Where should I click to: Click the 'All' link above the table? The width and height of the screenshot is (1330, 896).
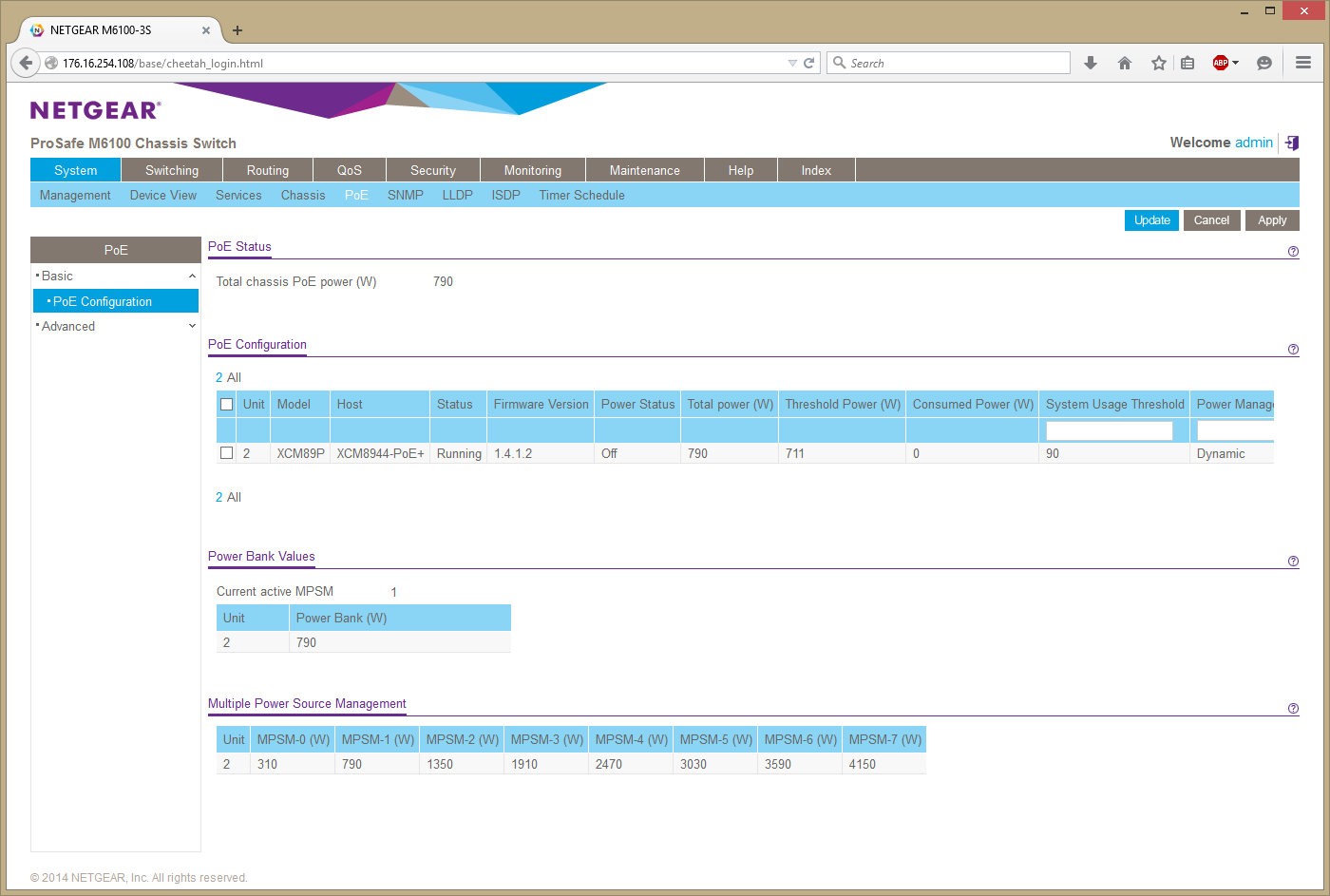[235, 377]
